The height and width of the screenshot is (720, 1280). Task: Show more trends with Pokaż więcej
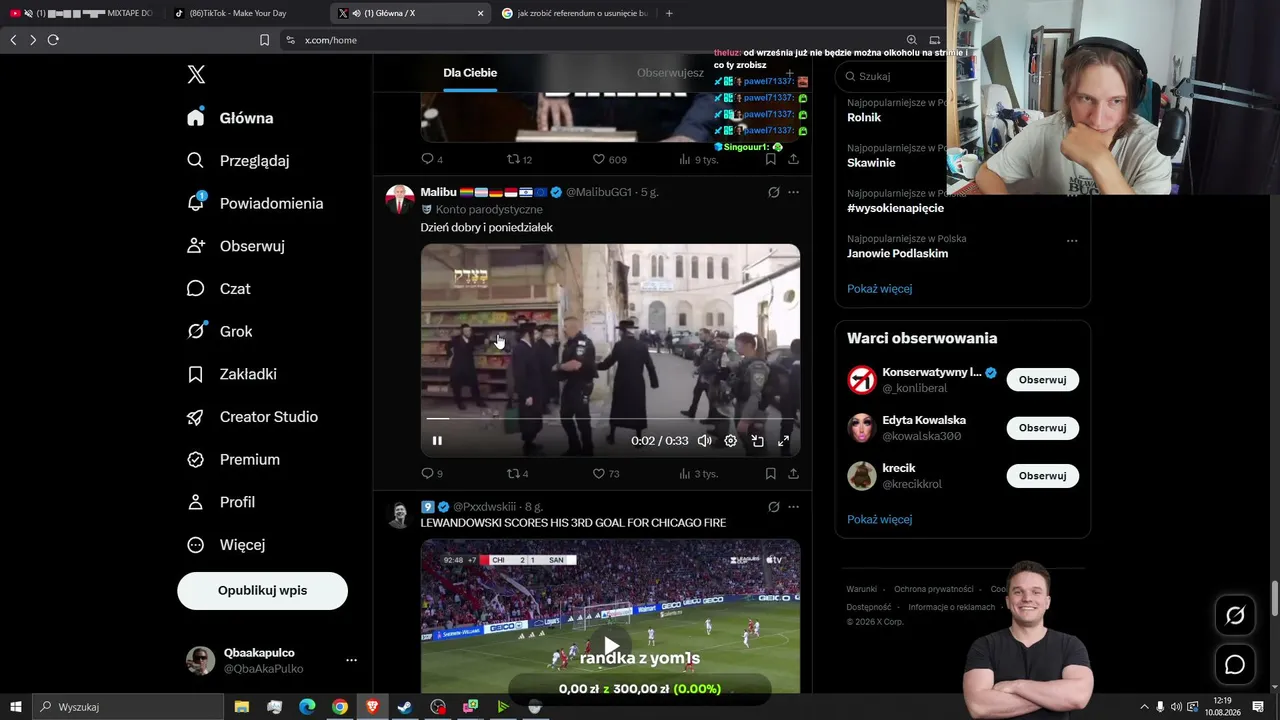(x=879, y=289)
